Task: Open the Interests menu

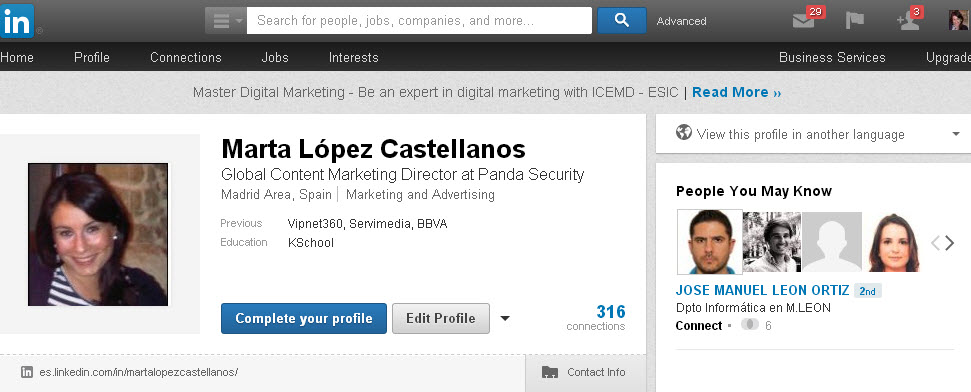Action: (x=354, y=58)
